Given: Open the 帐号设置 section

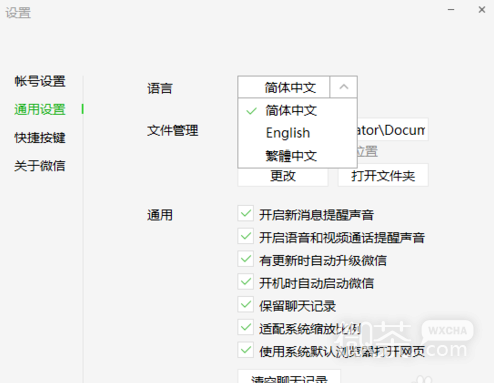Looking at the screenshot, I should (40, 81).
